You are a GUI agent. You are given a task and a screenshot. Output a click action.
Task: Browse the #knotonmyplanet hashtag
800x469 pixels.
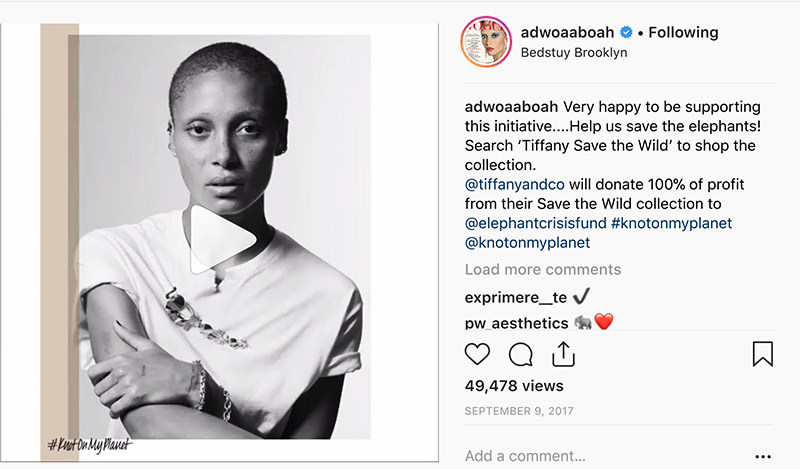pyautogui.click(x=671, y=223)
